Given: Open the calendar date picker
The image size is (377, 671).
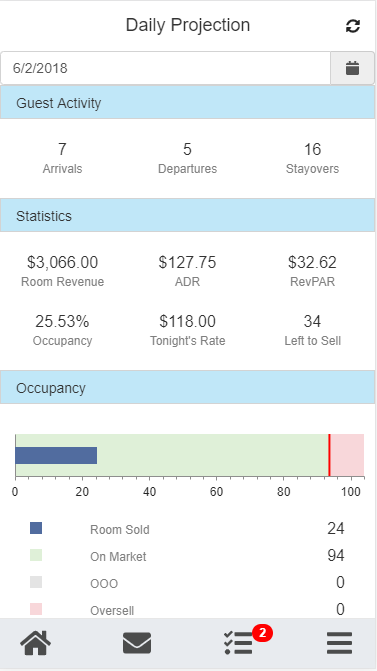Looking at the screenshot, I should 352,68.
